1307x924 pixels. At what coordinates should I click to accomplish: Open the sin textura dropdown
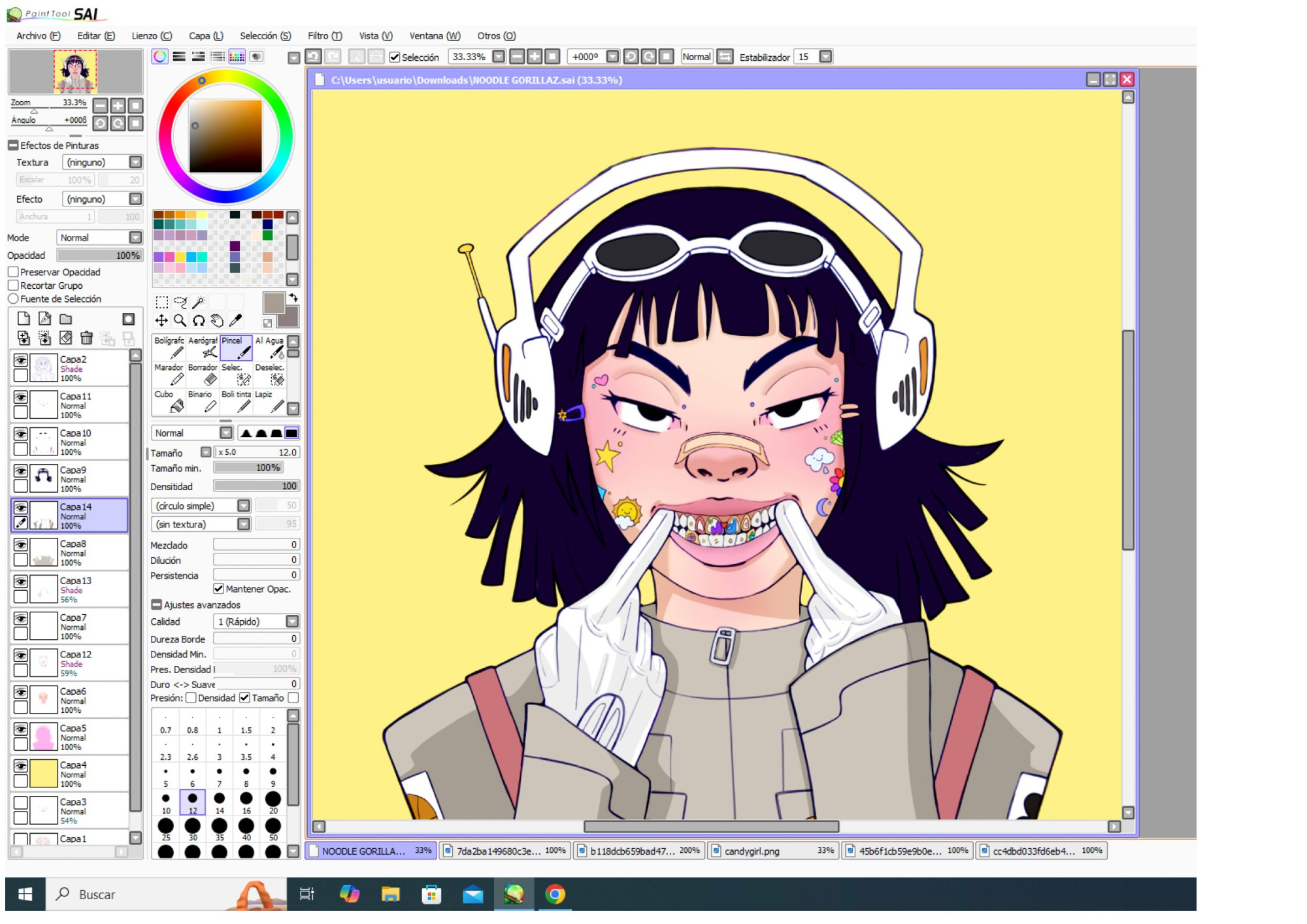point(244,524)
